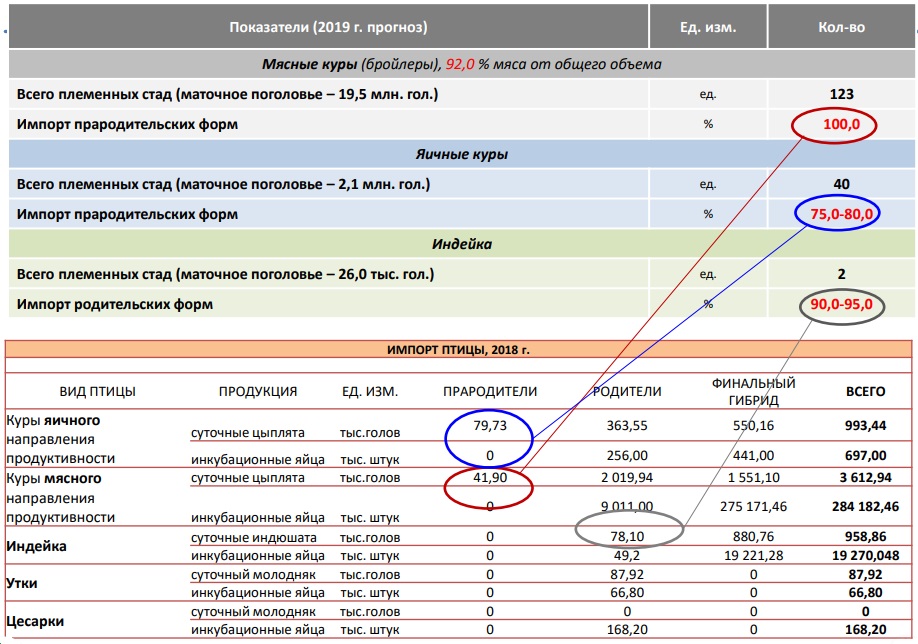Select the total '958,86'

[x=865, y=536]
